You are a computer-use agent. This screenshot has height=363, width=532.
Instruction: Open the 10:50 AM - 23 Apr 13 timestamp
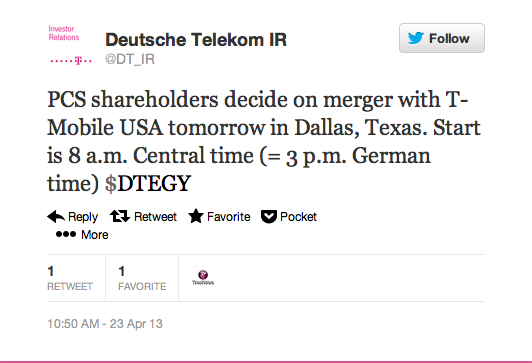point(105,324)
